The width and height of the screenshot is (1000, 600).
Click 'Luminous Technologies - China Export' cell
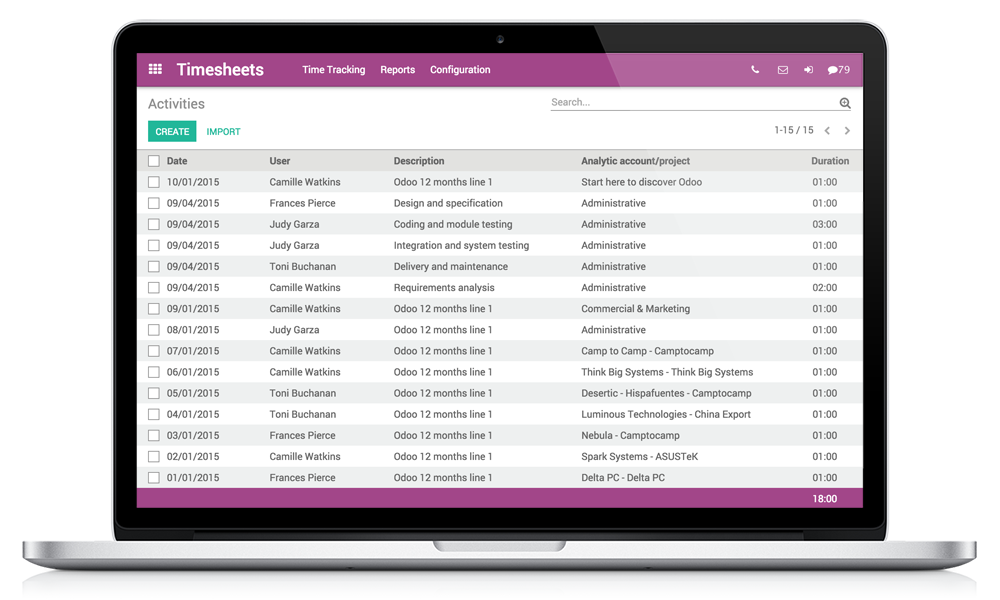click(x=666, y=414)
